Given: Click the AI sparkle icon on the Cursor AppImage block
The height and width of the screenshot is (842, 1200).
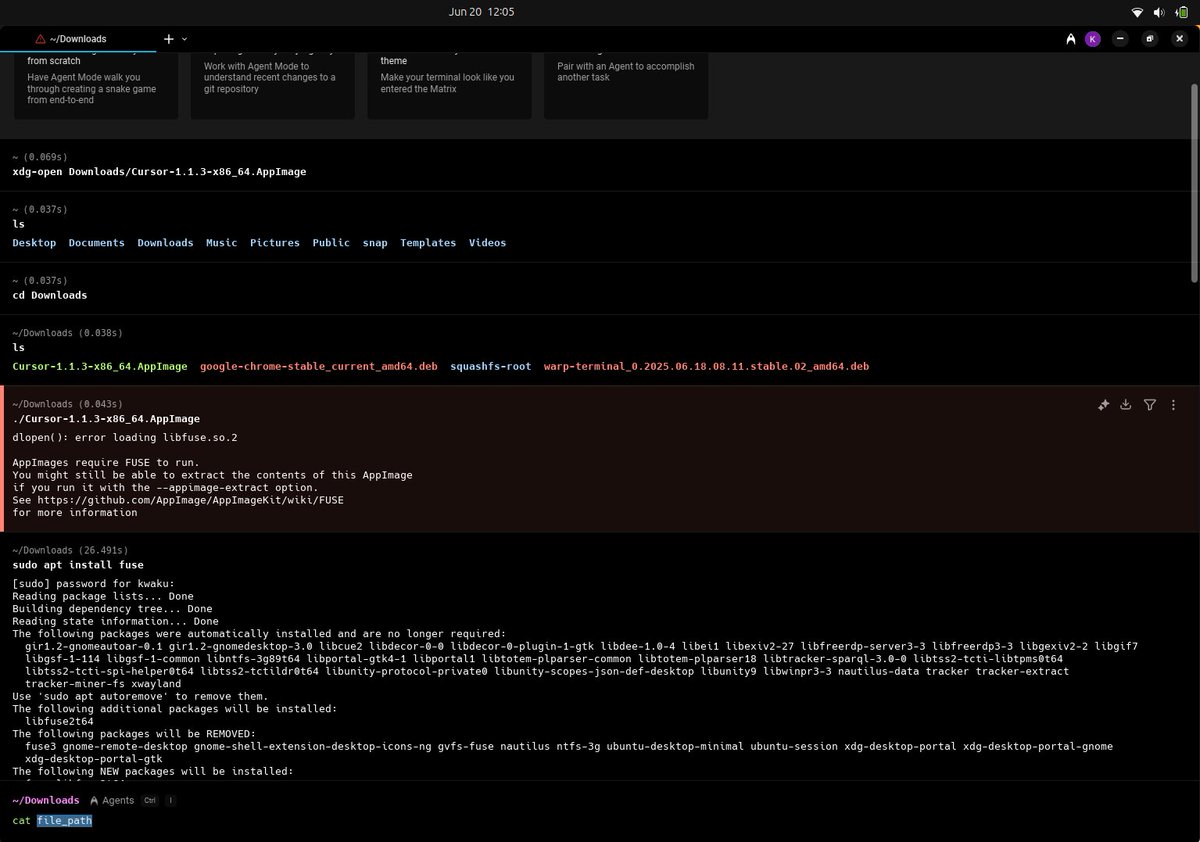Looking at the screenshot, I should tap(1103, 405).
